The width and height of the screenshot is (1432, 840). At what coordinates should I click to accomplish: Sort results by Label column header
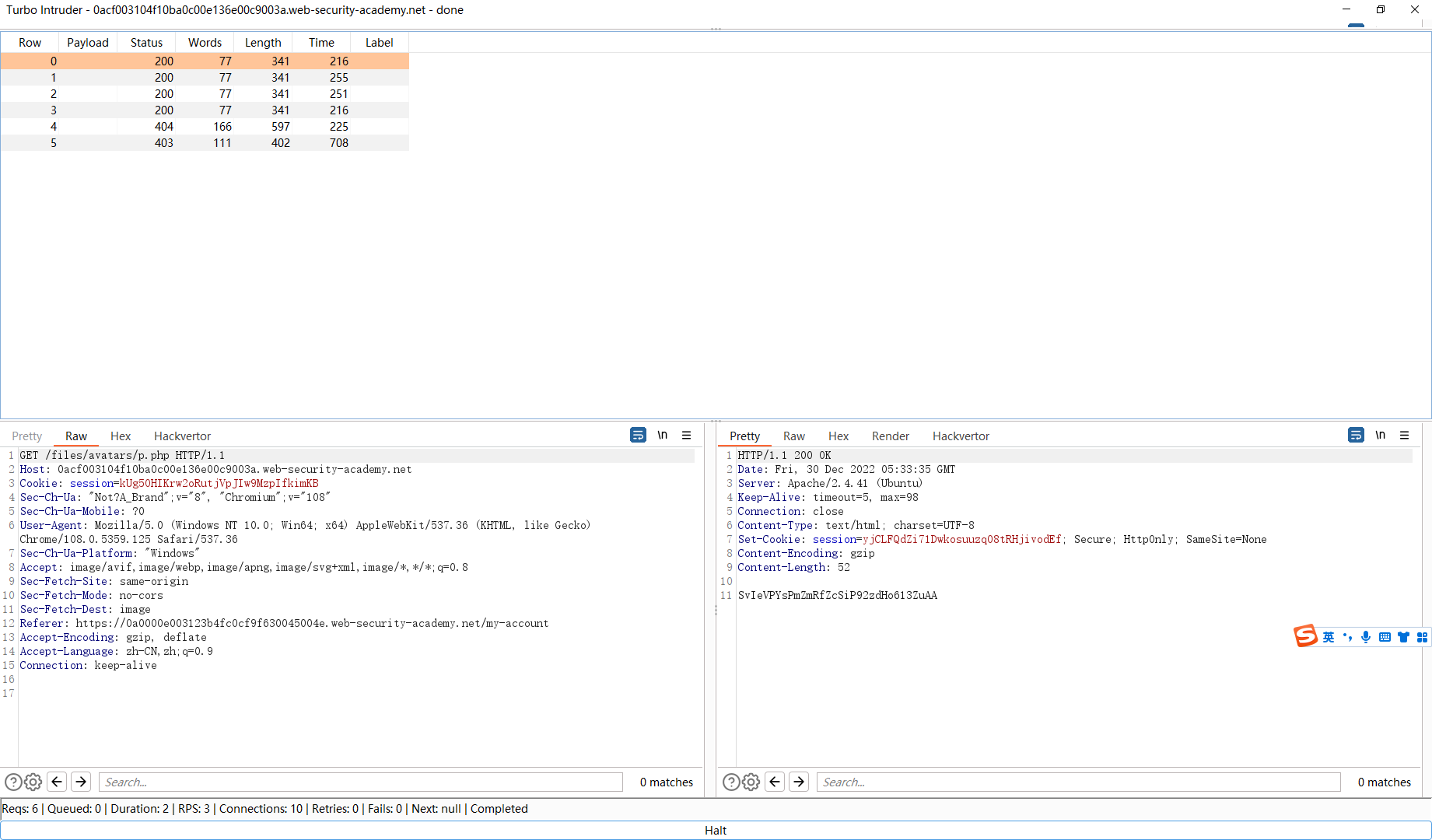[380, 43]
